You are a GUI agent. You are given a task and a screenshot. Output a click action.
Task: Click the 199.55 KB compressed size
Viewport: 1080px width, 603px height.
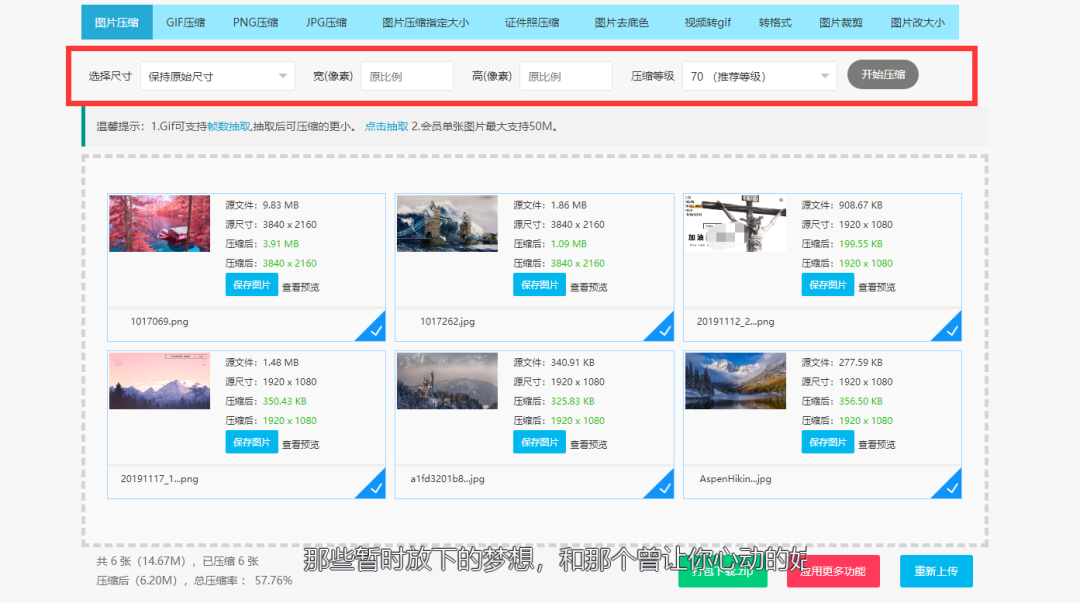point(861,244)
